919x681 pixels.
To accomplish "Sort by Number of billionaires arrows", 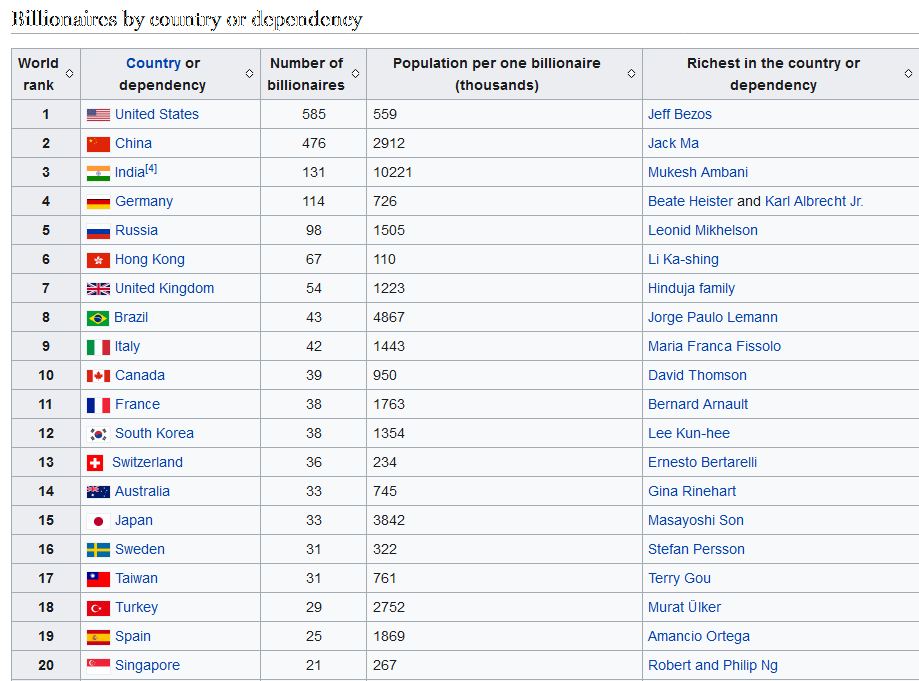I will tap(355, 74).
